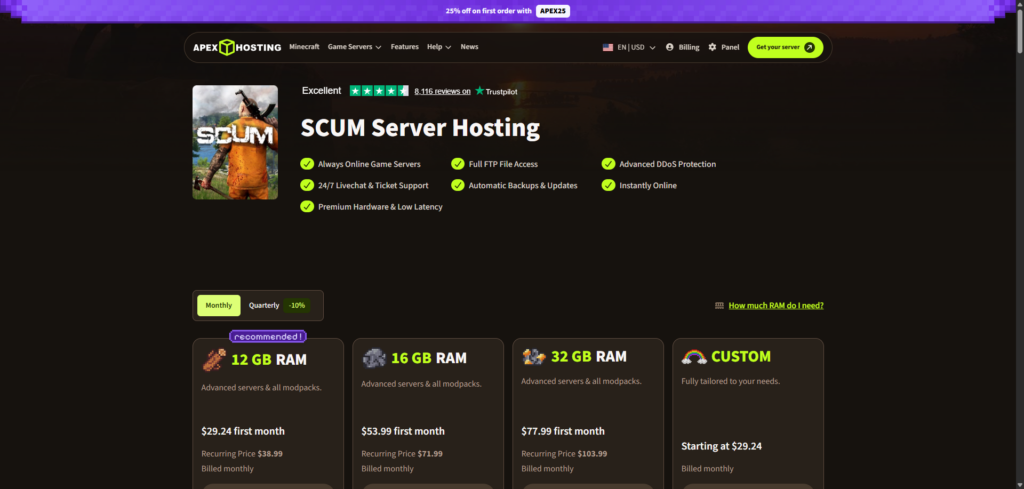Viewport: 1024px width, 489px height.
Task: Select Quarterly billing toggle
Action: (279, 306)
